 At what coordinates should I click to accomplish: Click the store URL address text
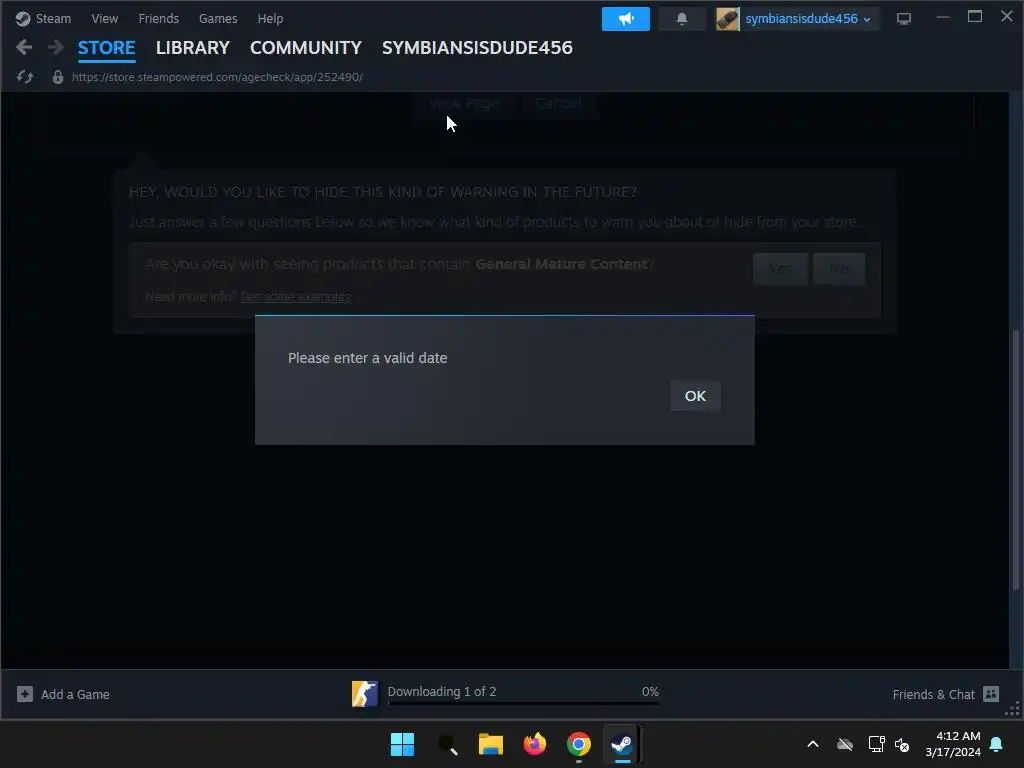coord(217,77)
